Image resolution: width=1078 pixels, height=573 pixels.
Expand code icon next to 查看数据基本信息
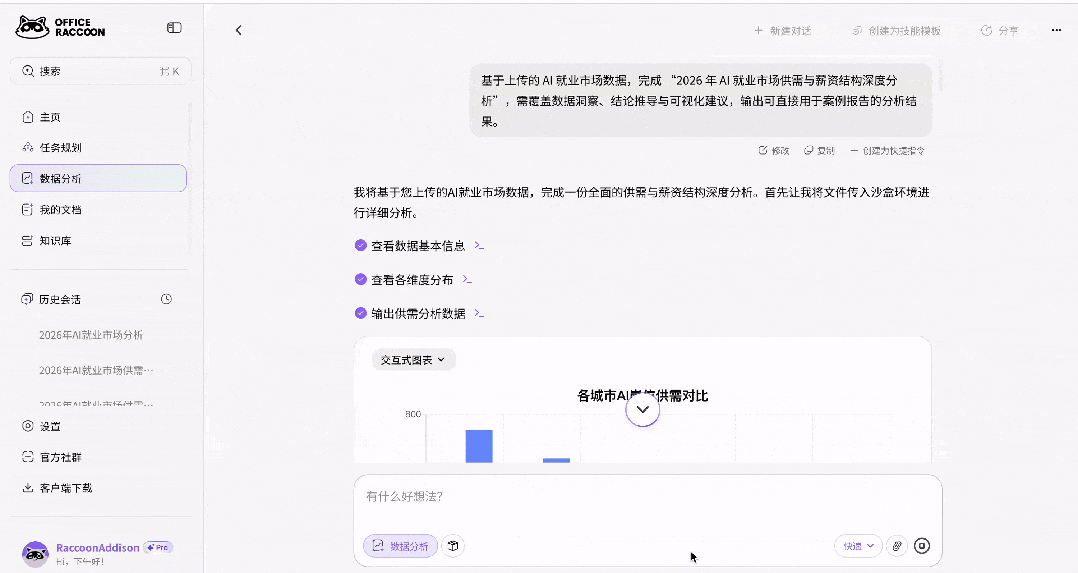479,246
